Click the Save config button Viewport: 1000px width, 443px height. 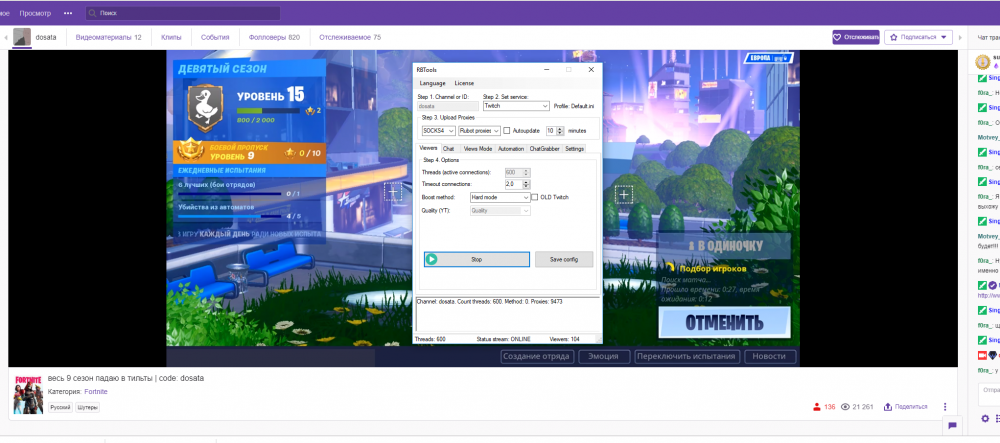(564, 259)
